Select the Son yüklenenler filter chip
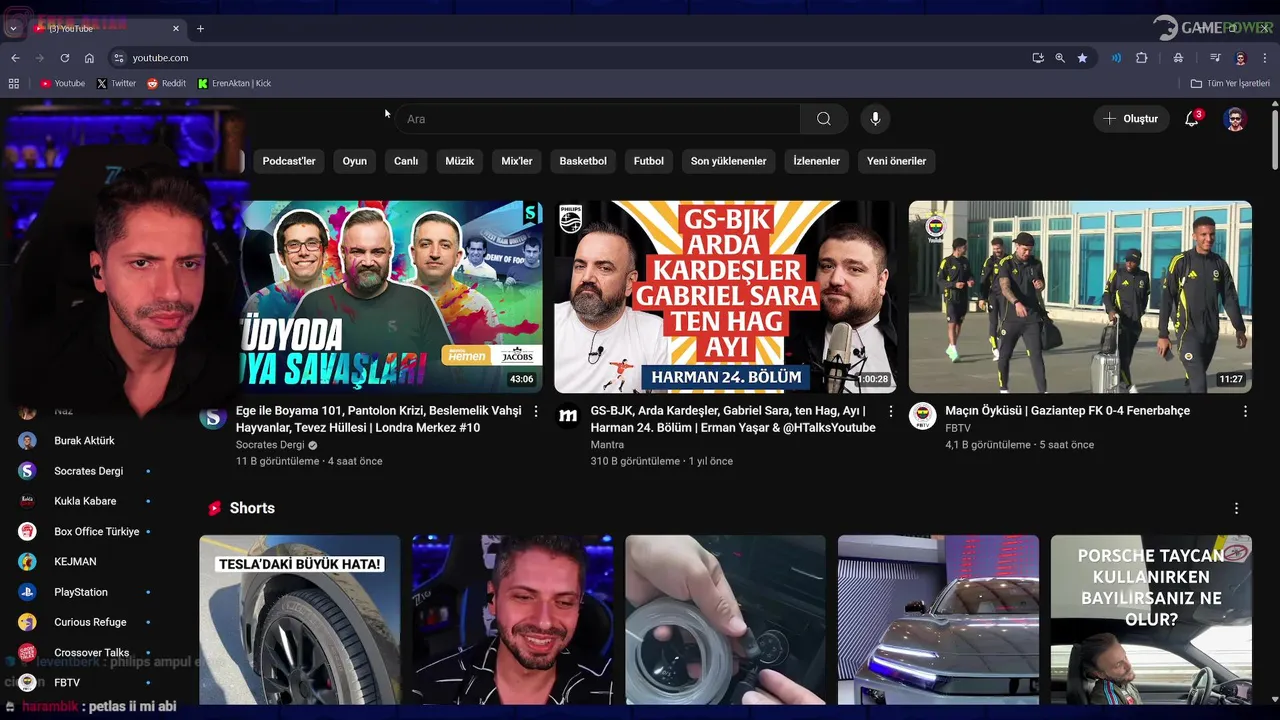Screen dimensions: 1280x720 [x=729, y=161]
